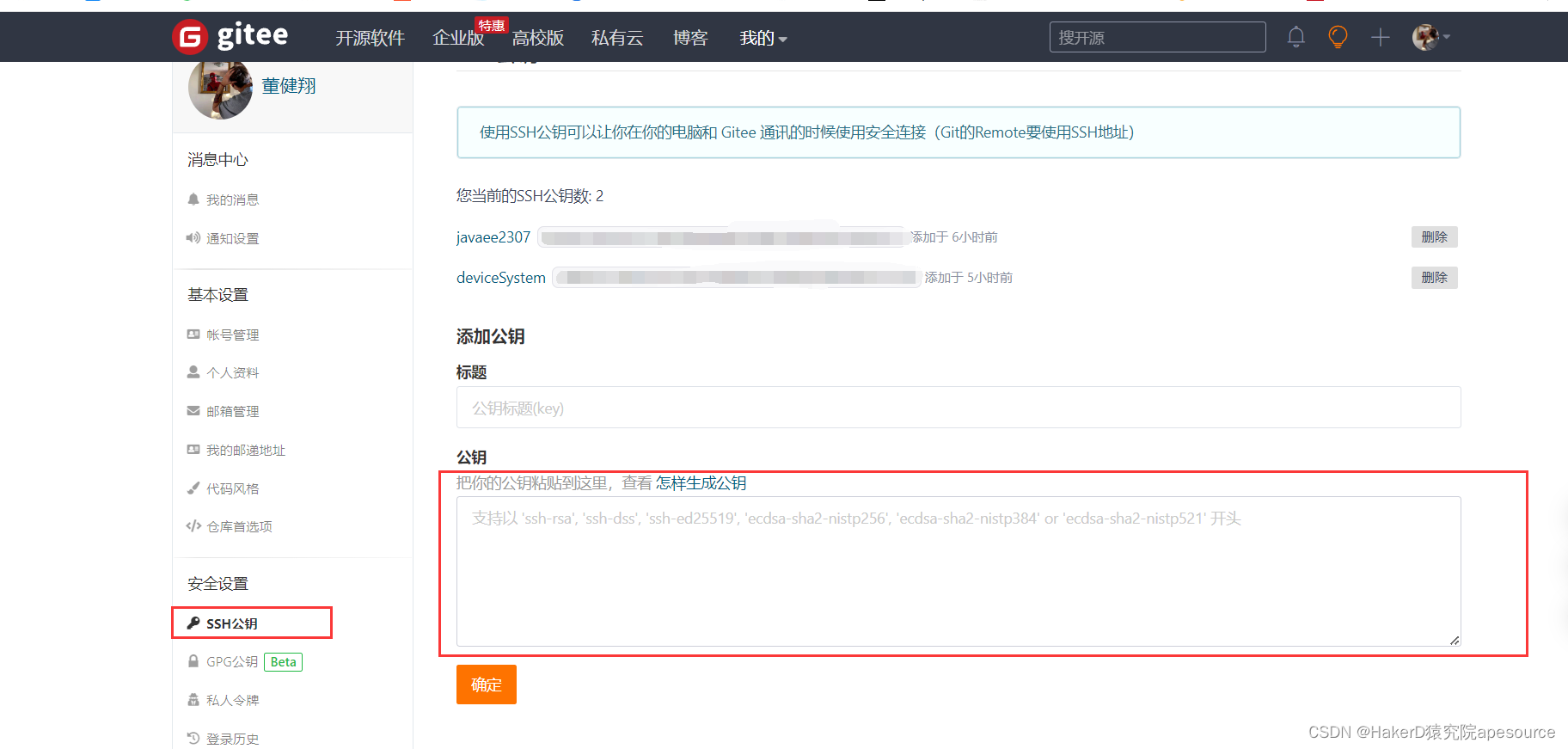The width and height of the screenshot is (1568, 749).
Task: Click the profile photo of 董健翔
Action: coord(220,88)
